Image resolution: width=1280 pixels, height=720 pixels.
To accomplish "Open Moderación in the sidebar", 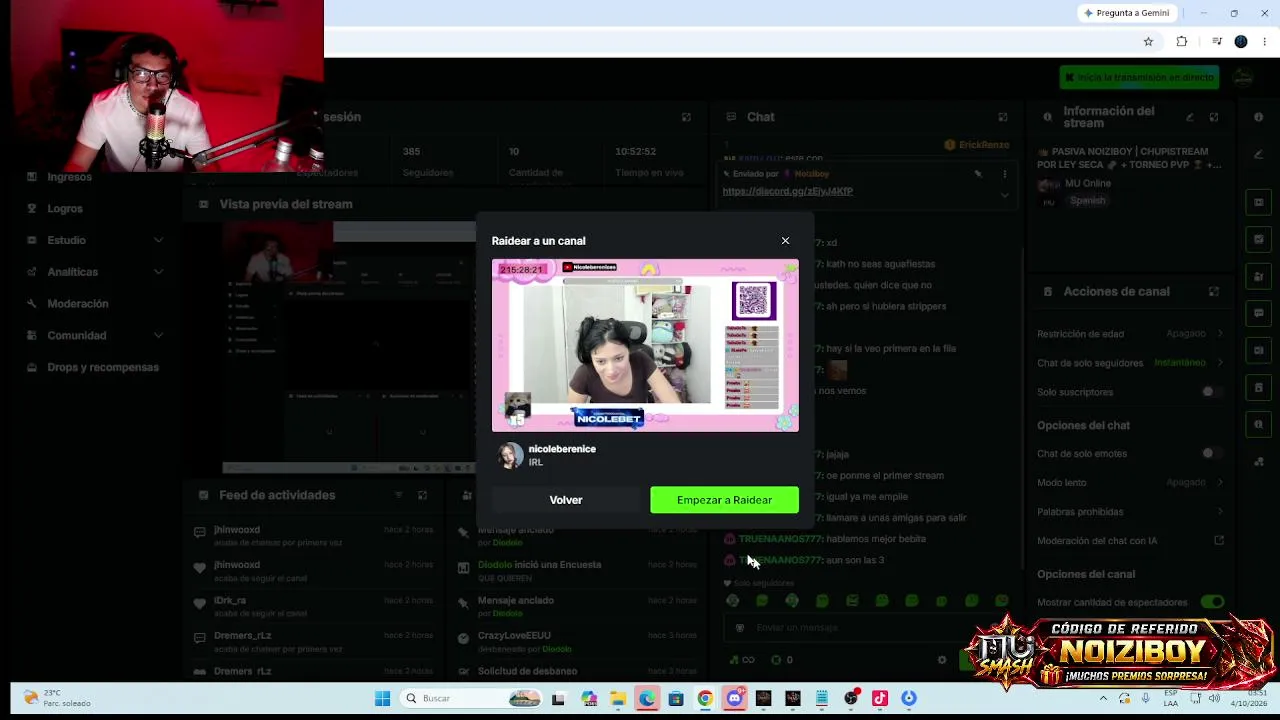I will coord(78,304).
